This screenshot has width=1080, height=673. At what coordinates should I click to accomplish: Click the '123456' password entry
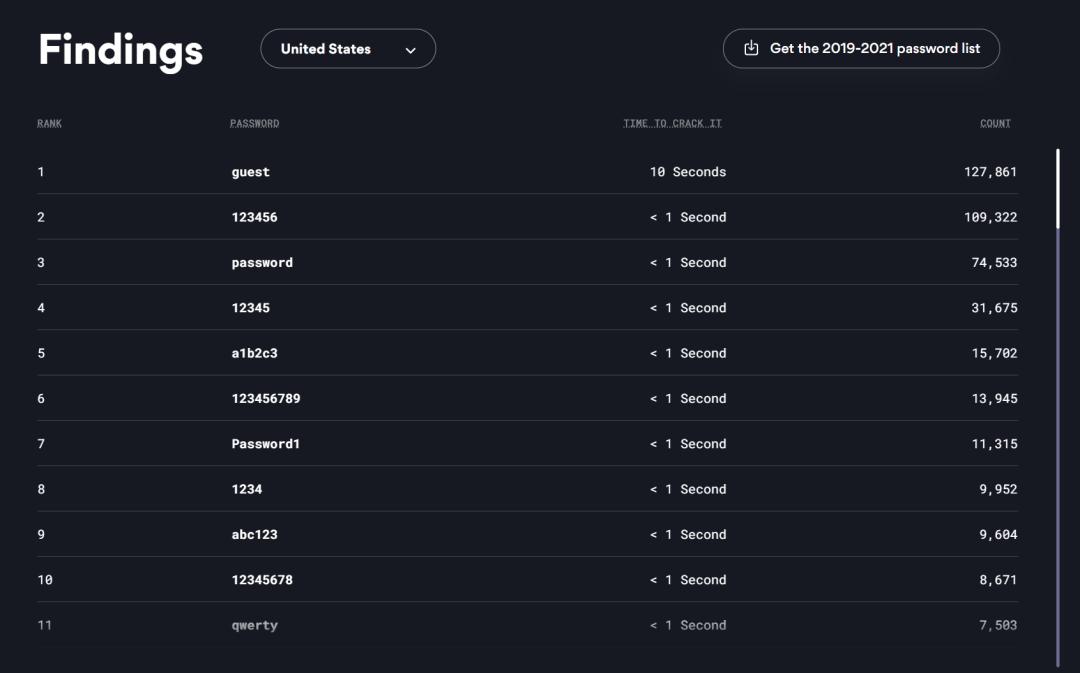254,217
